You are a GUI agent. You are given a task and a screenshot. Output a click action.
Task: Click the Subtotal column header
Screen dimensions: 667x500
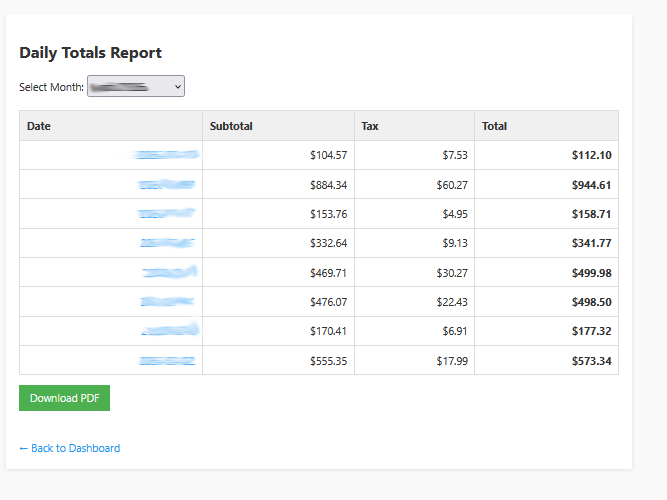point(231,126)
